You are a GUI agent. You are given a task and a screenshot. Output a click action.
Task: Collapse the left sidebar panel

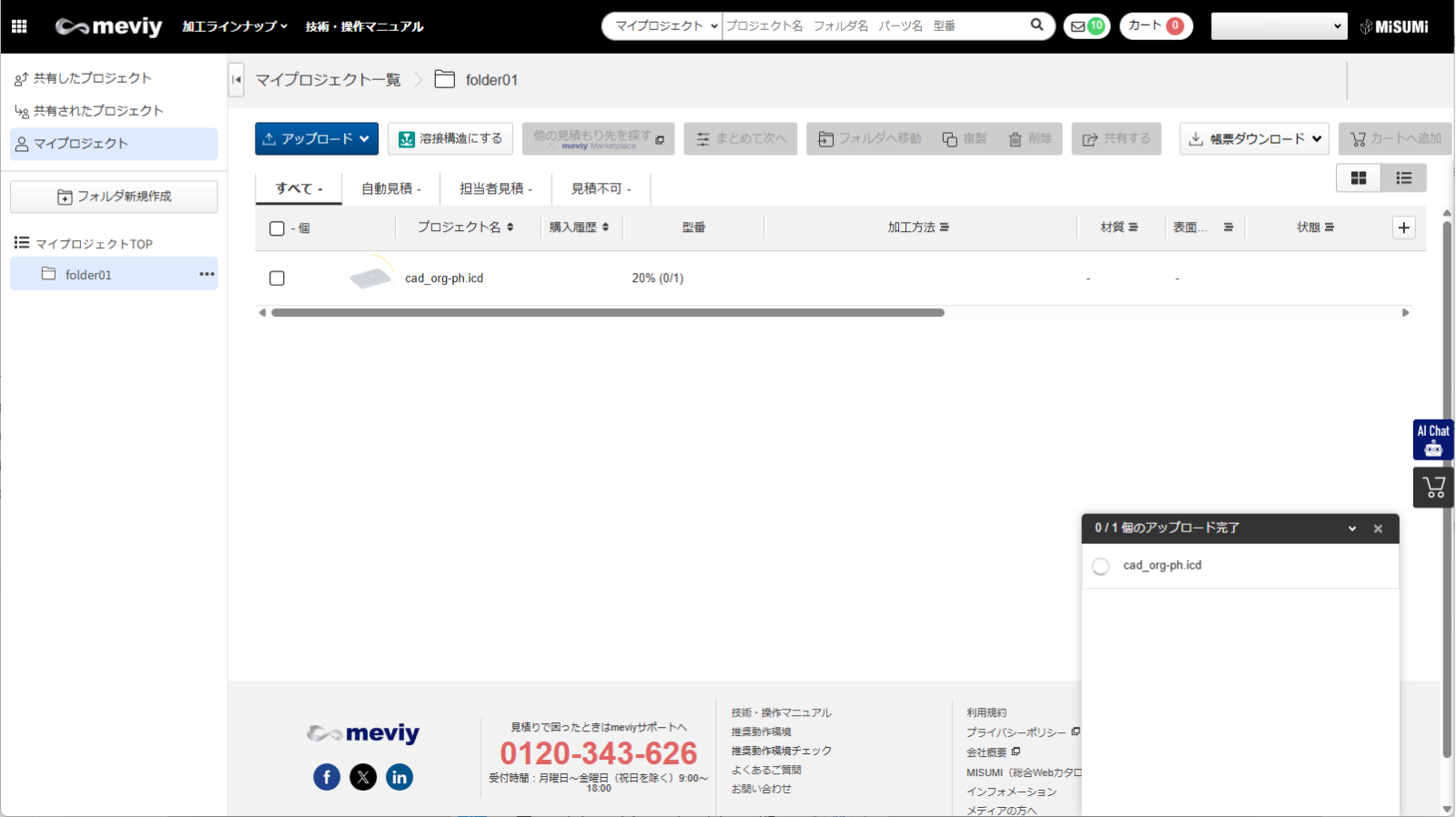tap(237, 80)
